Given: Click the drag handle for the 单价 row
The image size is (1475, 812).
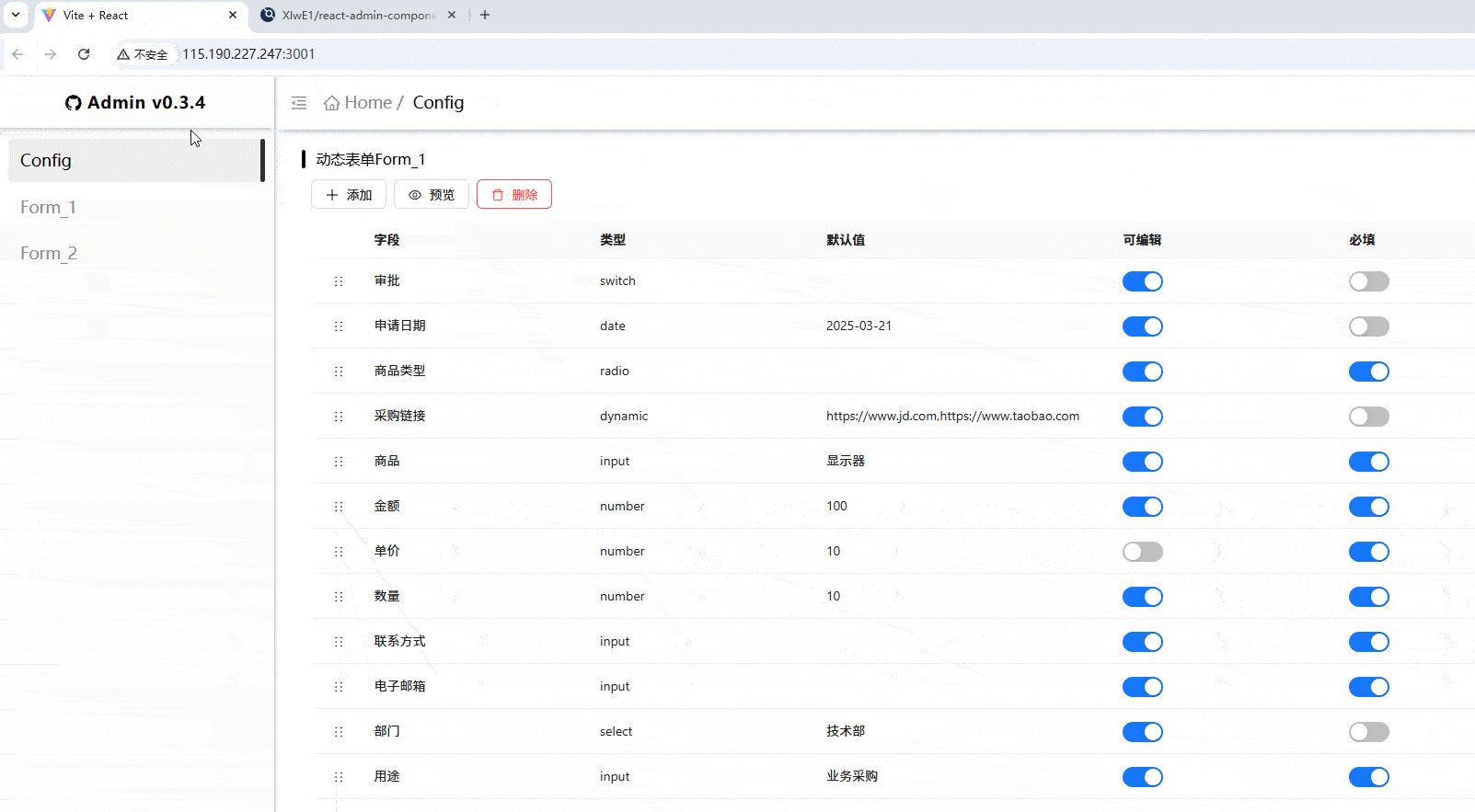Looking at the screenshot, I should [339, 552].
